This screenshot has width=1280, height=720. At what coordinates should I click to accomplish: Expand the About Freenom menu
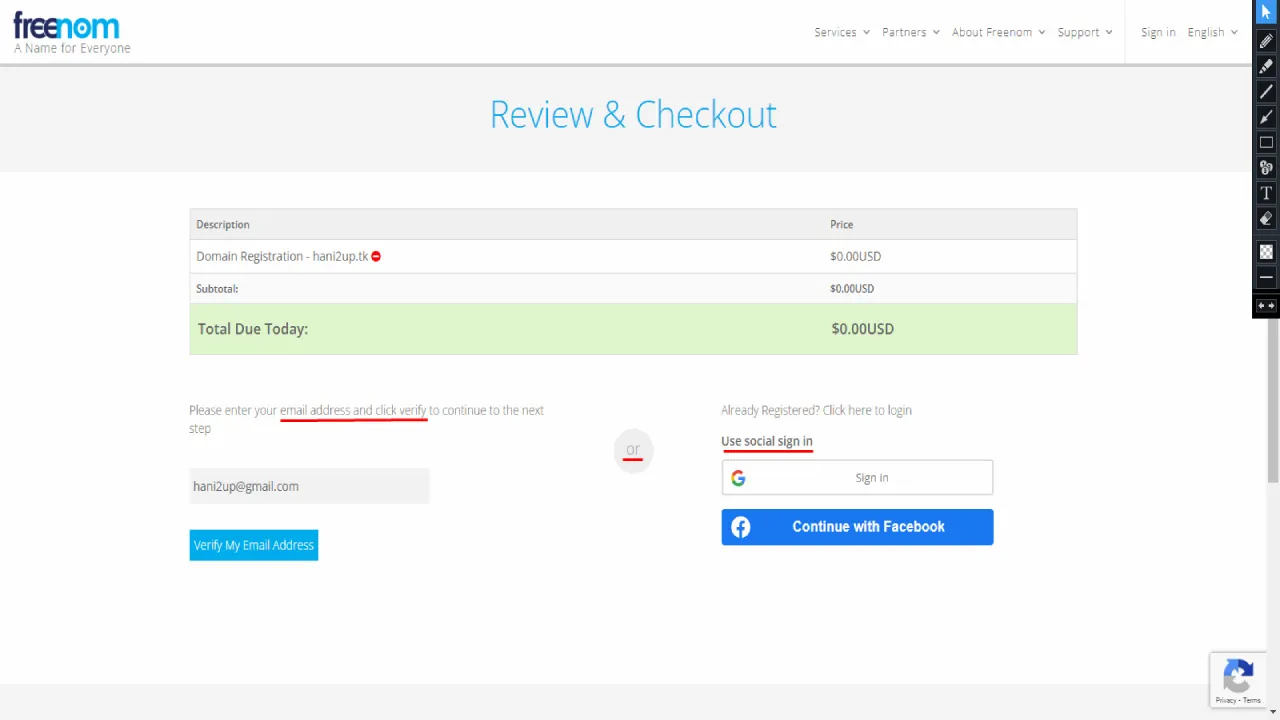pyautogui.click(x=999, y=32)
